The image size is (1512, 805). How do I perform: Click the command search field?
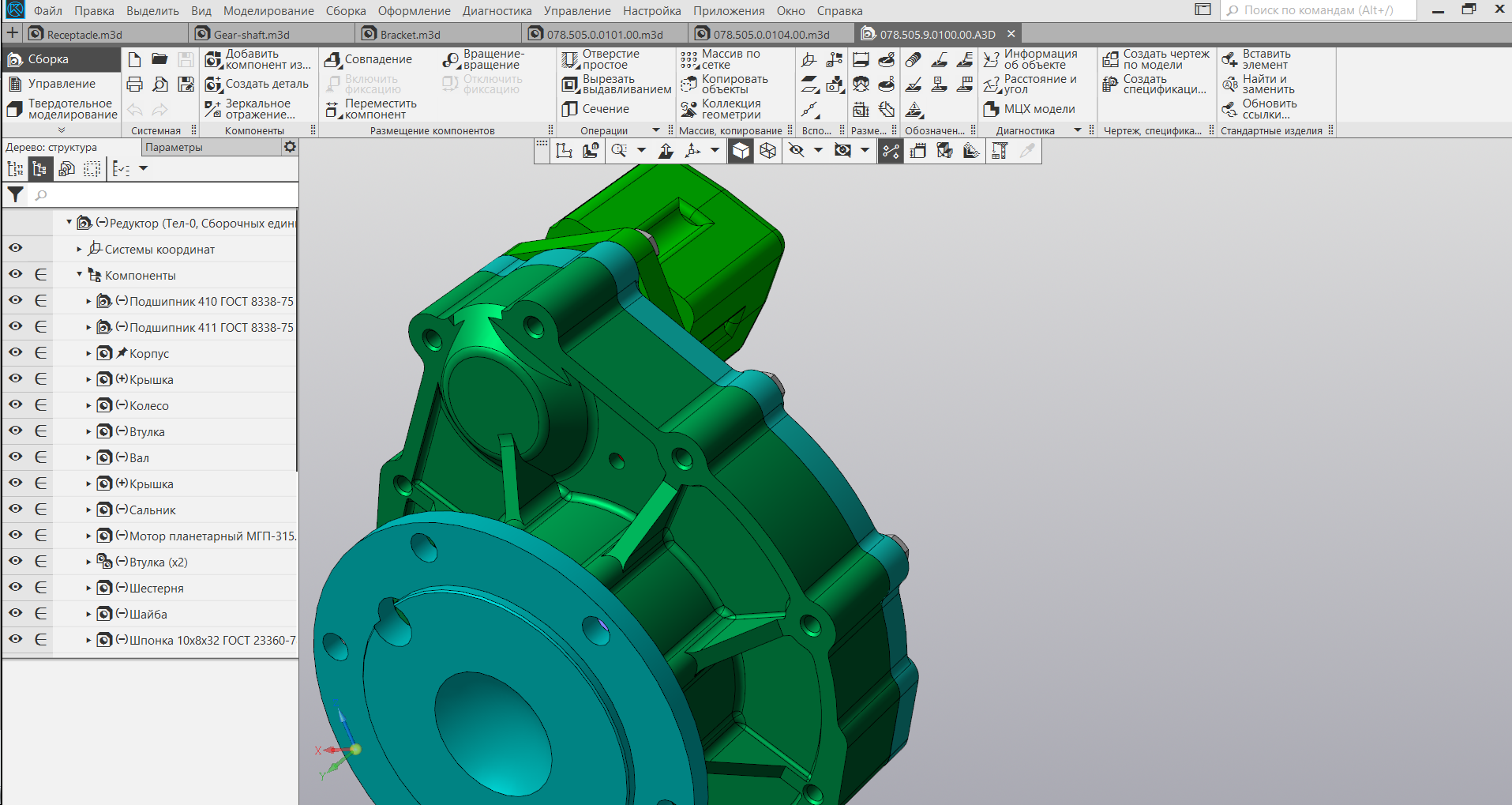tap(1319, 10)
